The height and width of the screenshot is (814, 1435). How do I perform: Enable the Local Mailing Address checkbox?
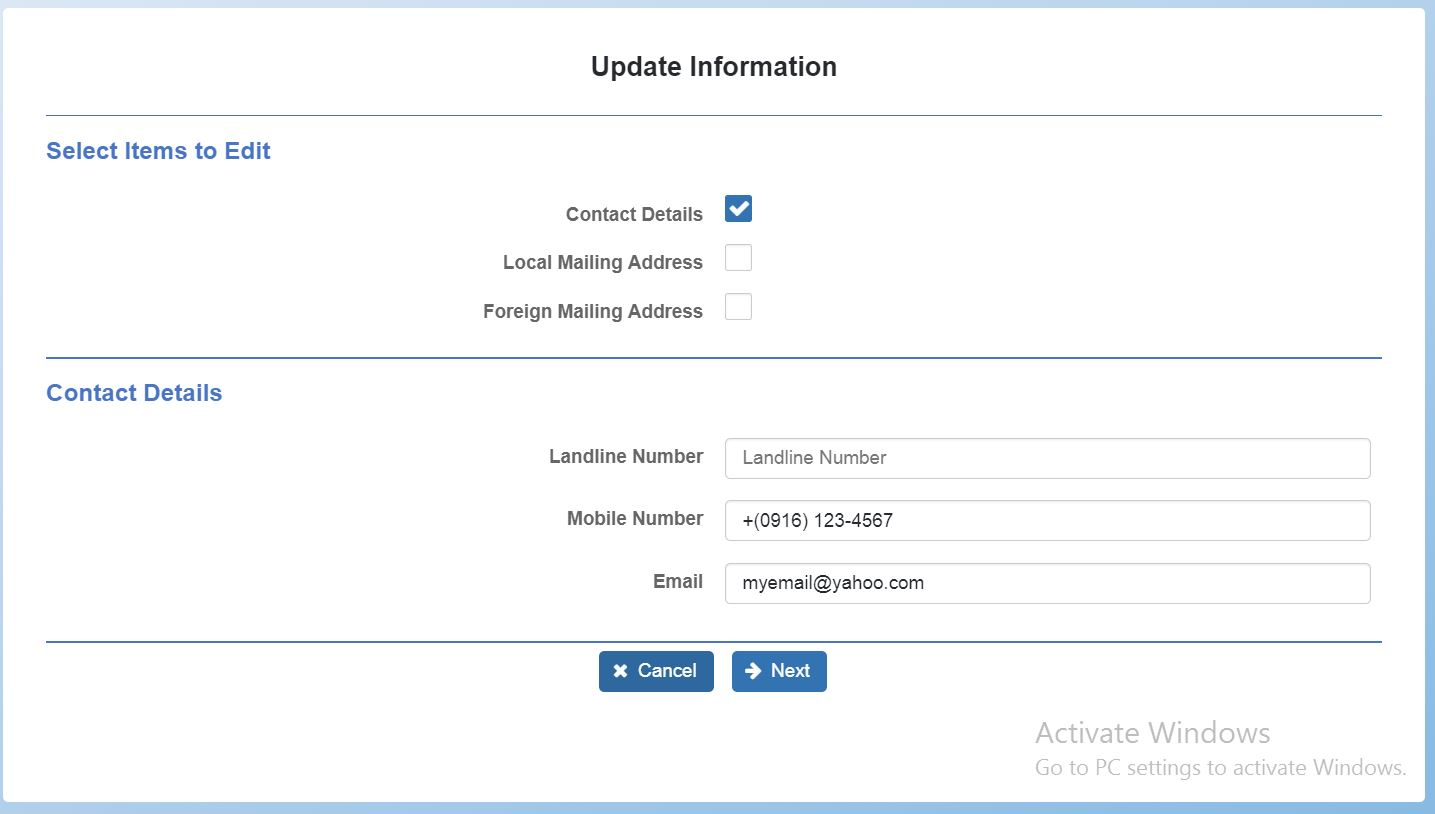tap(738, 257)
